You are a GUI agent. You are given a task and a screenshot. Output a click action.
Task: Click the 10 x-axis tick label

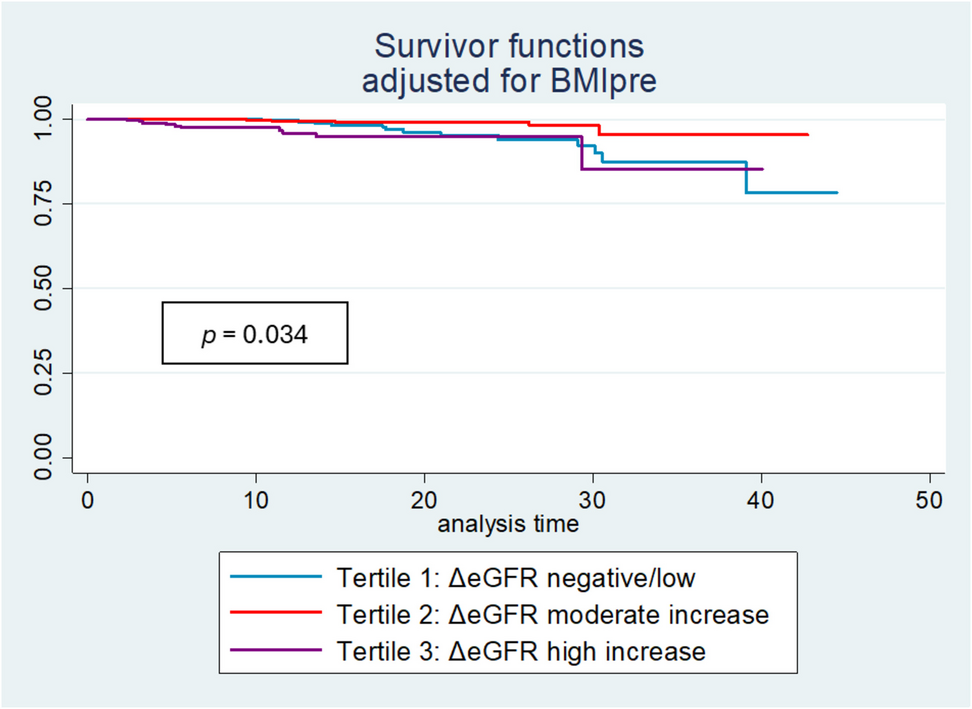[256, 499]
